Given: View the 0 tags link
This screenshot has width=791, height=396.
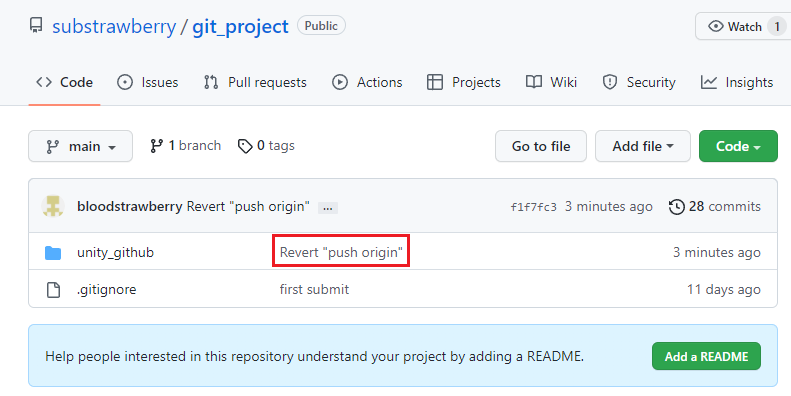Looking at the screenshot, I should [x=266, y=146].
